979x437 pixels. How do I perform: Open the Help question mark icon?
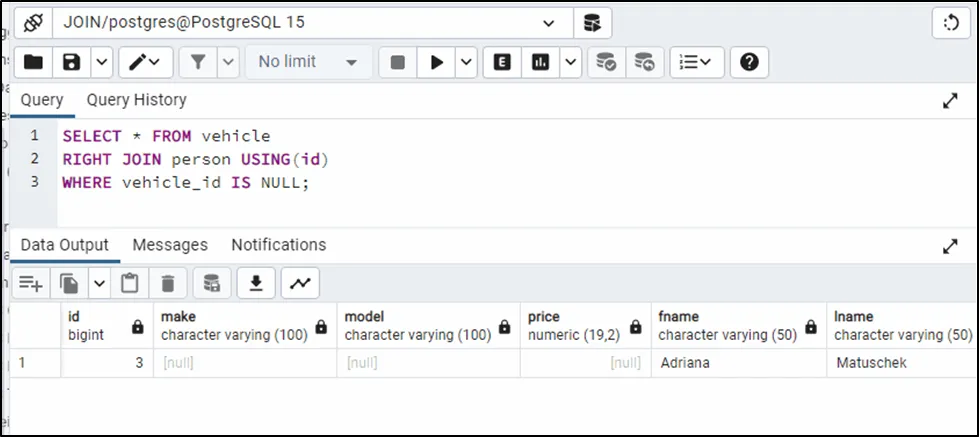pos(748,62)
